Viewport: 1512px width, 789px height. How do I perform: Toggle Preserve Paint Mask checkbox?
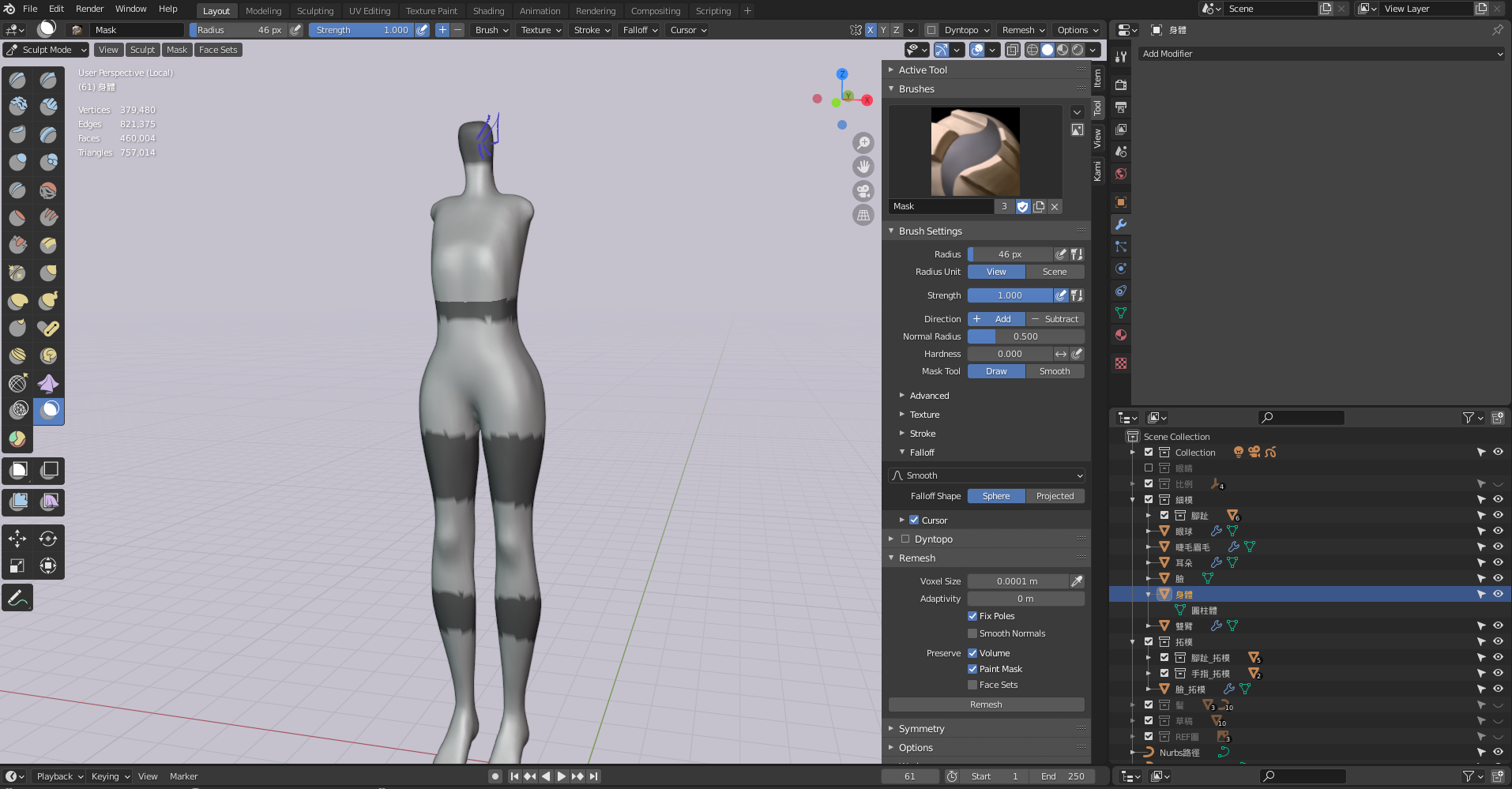[972, 669]
